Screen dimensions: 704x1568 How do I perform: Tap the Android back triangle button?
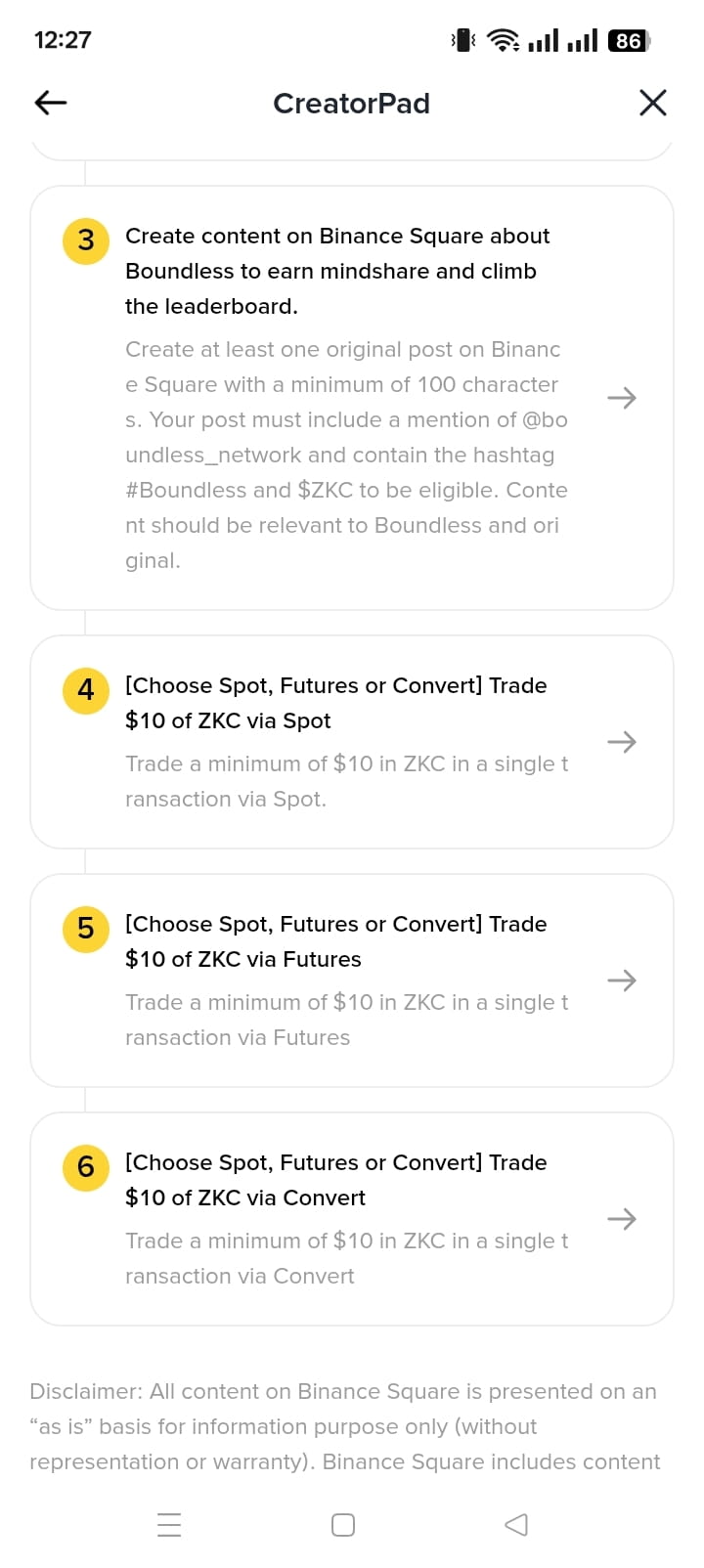tap(516, 1525)
